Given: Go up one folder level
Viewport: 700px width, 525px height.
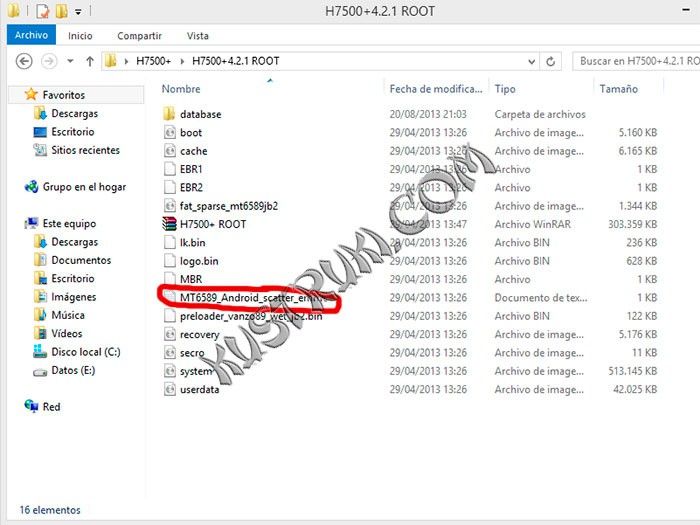Looking at the screenshot, I should [x=90, y=61].
